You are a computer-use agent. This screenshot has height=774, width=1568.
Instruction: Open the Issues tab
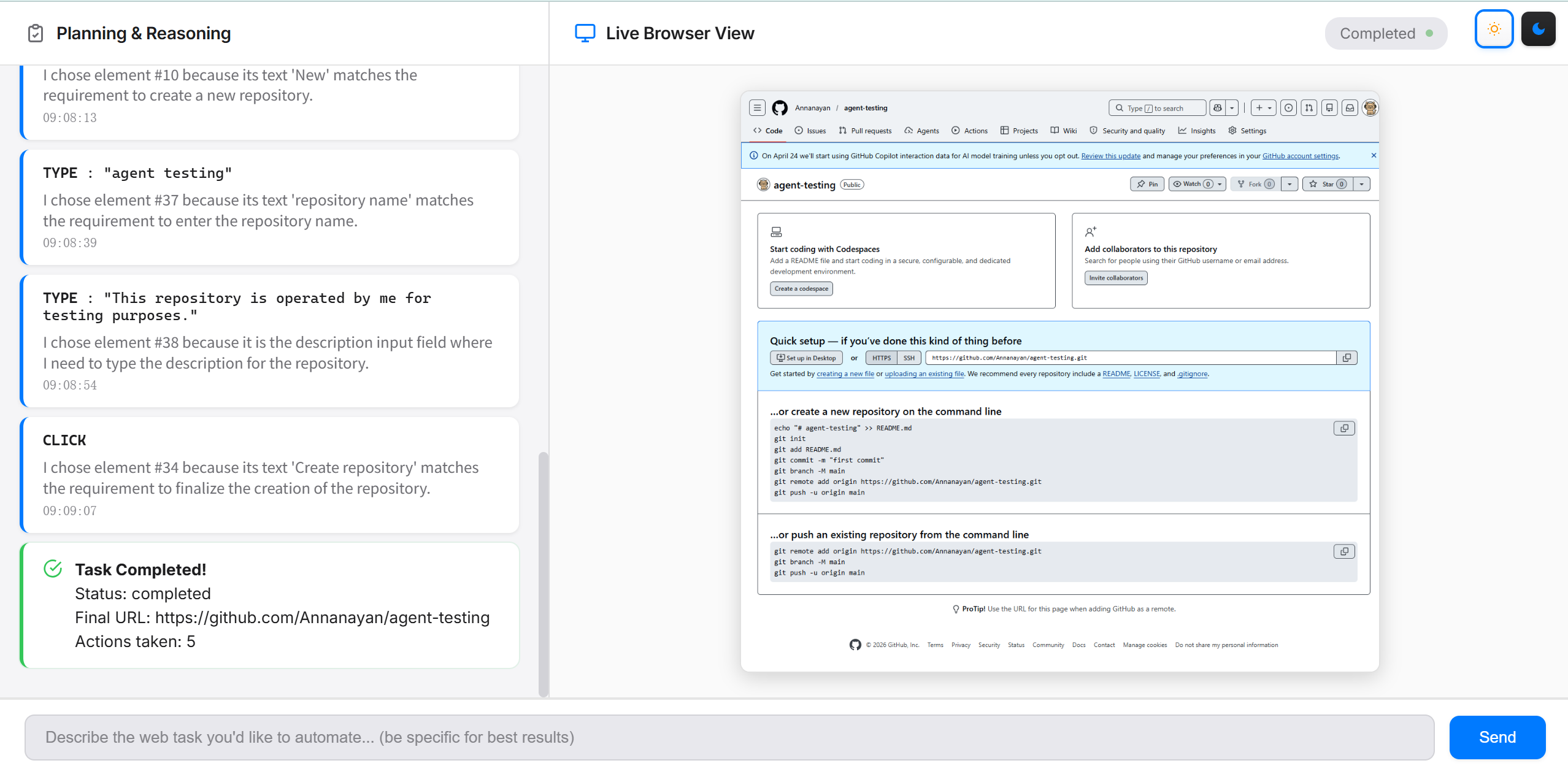point(810,131)
